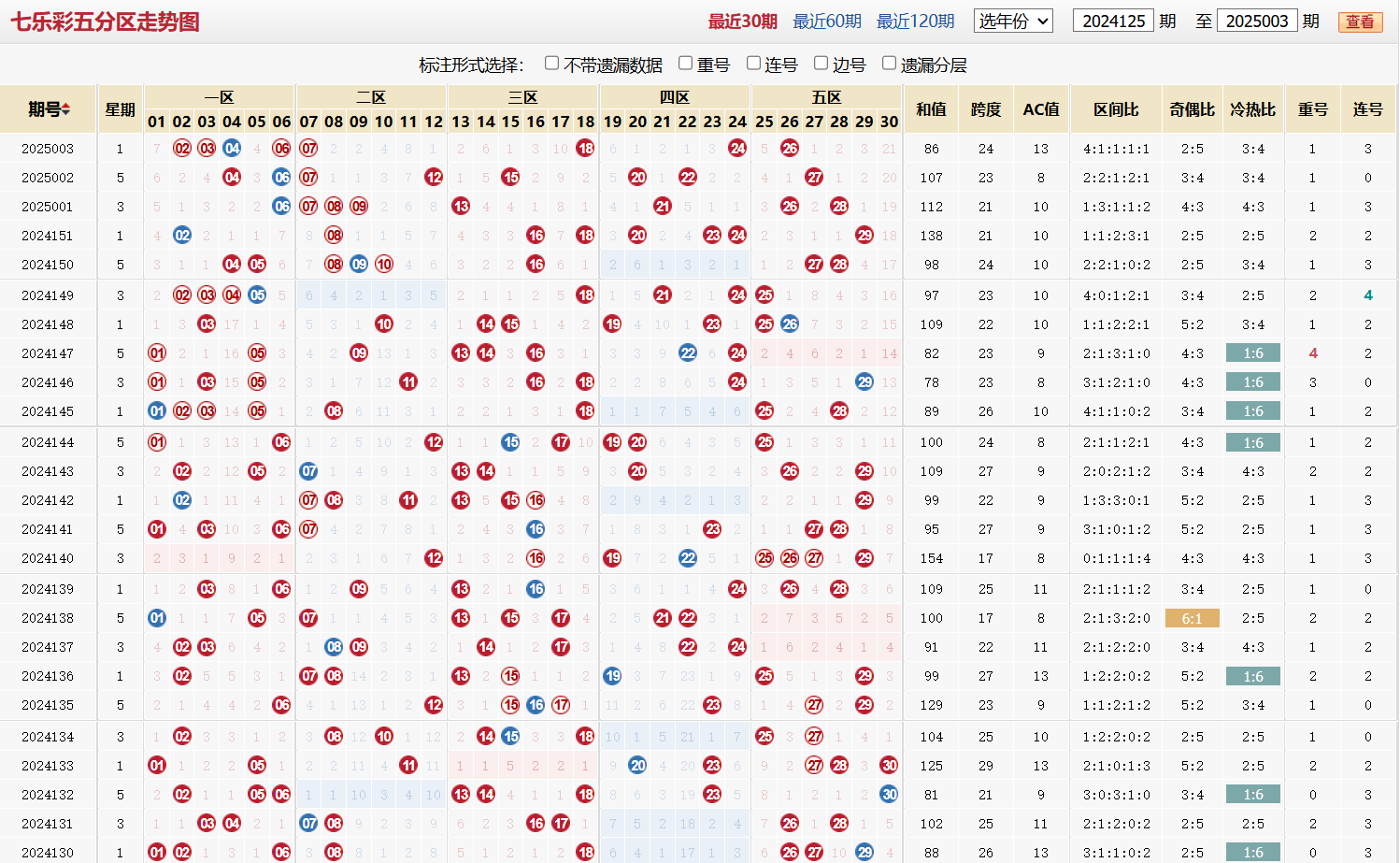
Task: Click period number 2024130 row label
Action: point(48,853)
